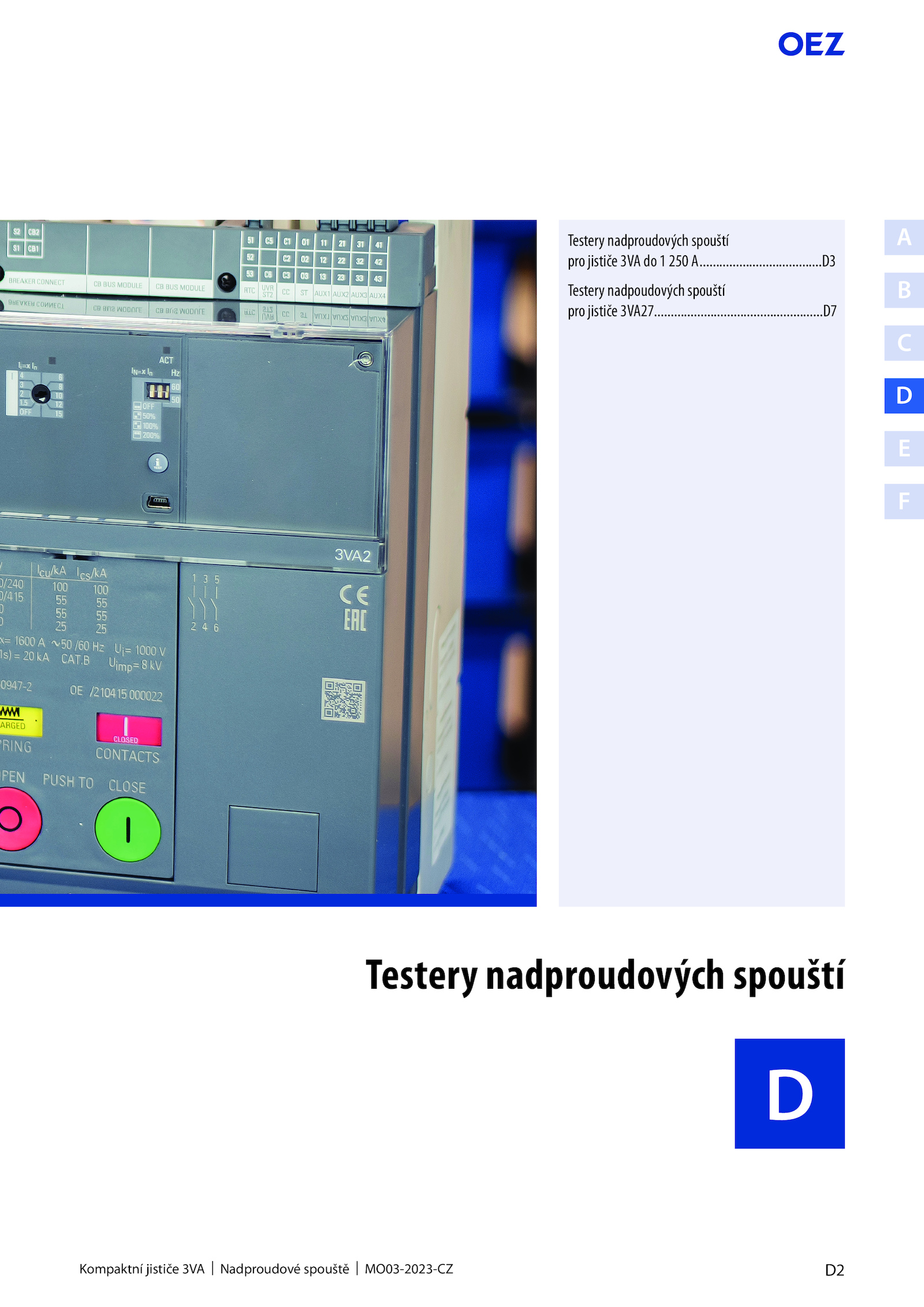Image resolution: width=924 pixels, height=1307 pixels.
Task: Click the 'PUSH TO' label
Action: click(x=68, y=781)
